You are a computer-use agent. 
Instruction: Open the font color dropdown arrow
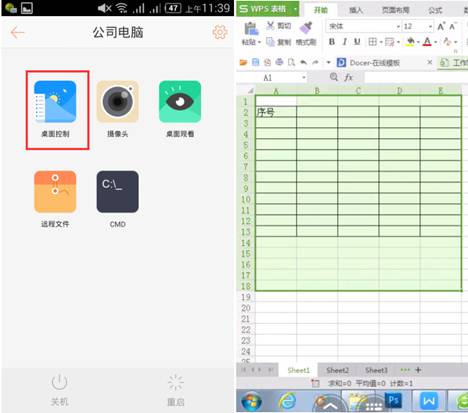click(435, 42)
